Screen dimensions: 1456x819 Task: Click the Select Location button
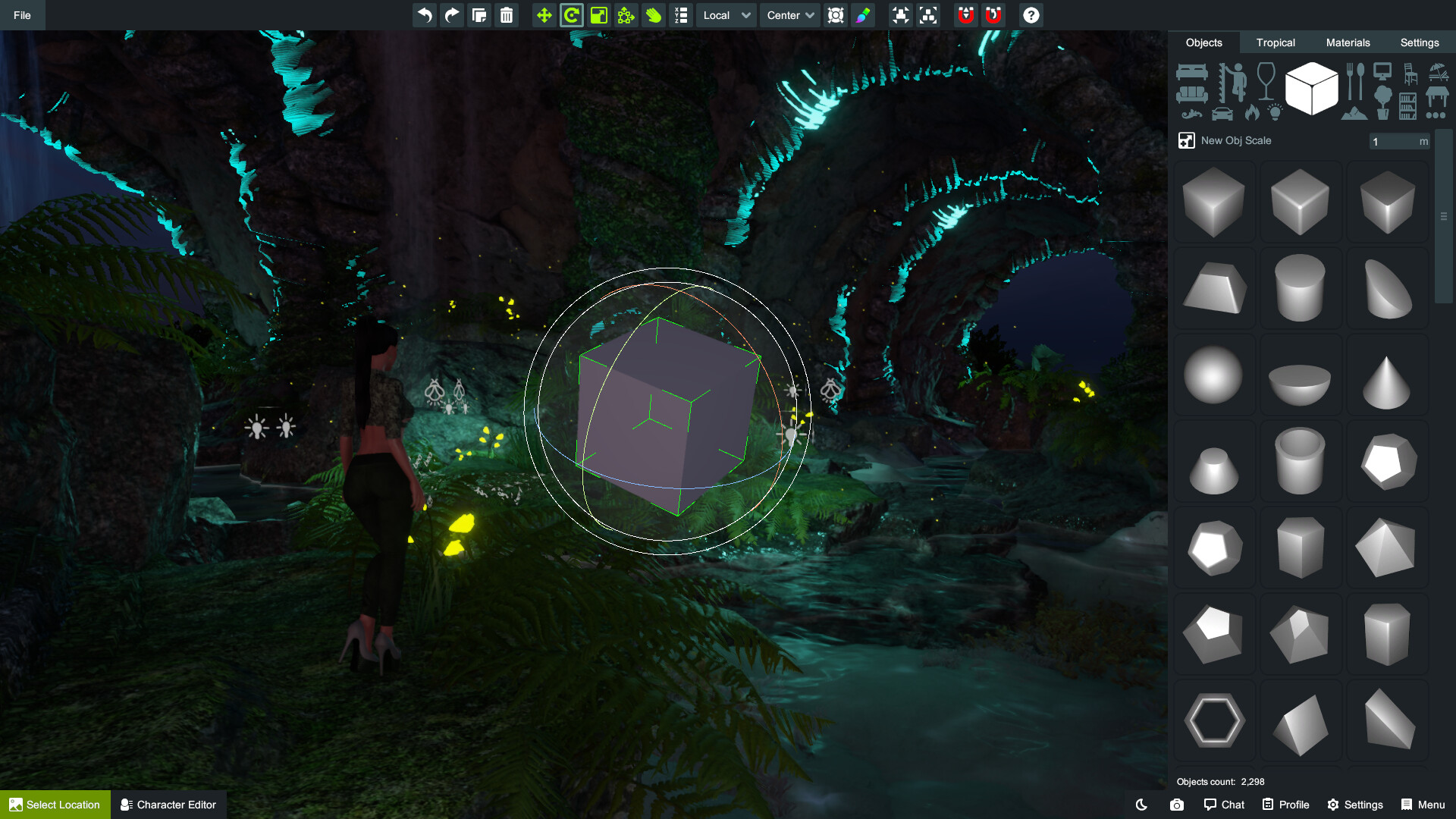pos(55,805)
